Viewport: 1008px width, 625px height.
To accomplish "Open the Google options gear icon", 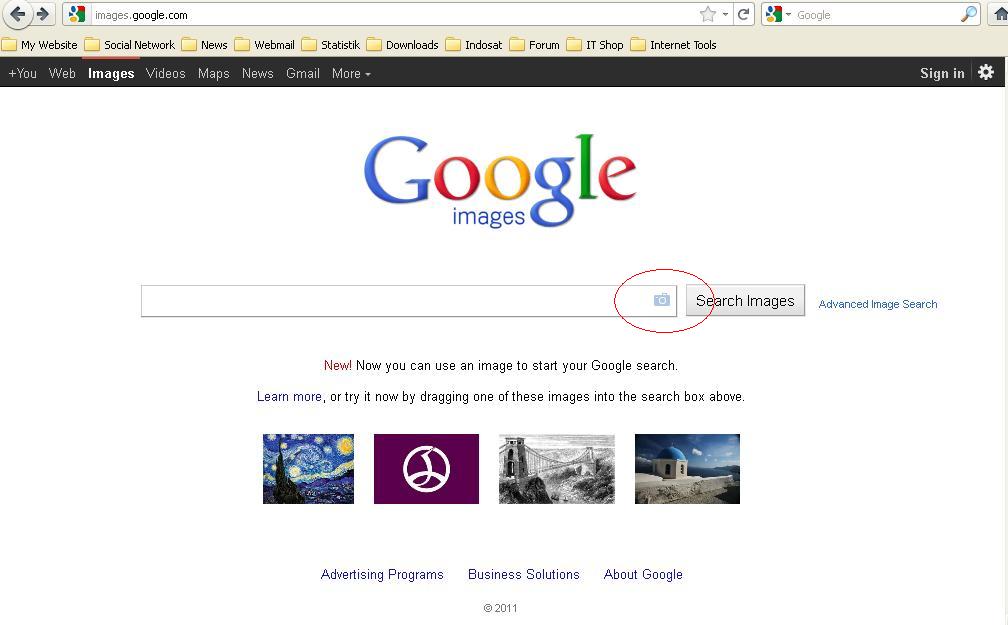I will (985, 72).
